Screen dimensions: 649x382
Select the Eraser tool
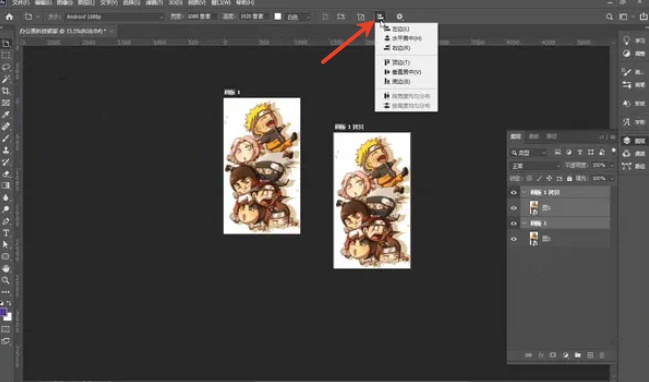tap(6, 174)
